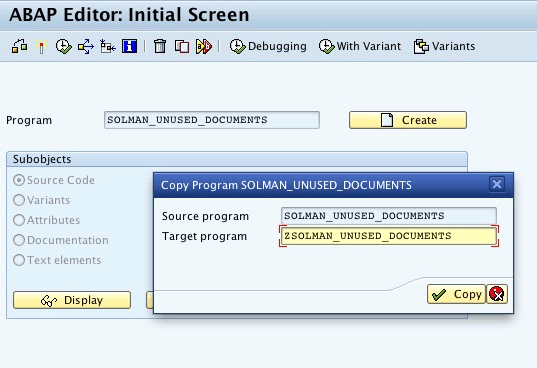Screen dimensions: 537x368
Task: Close the Copy Program dialog
Action: tap(497, 185)
